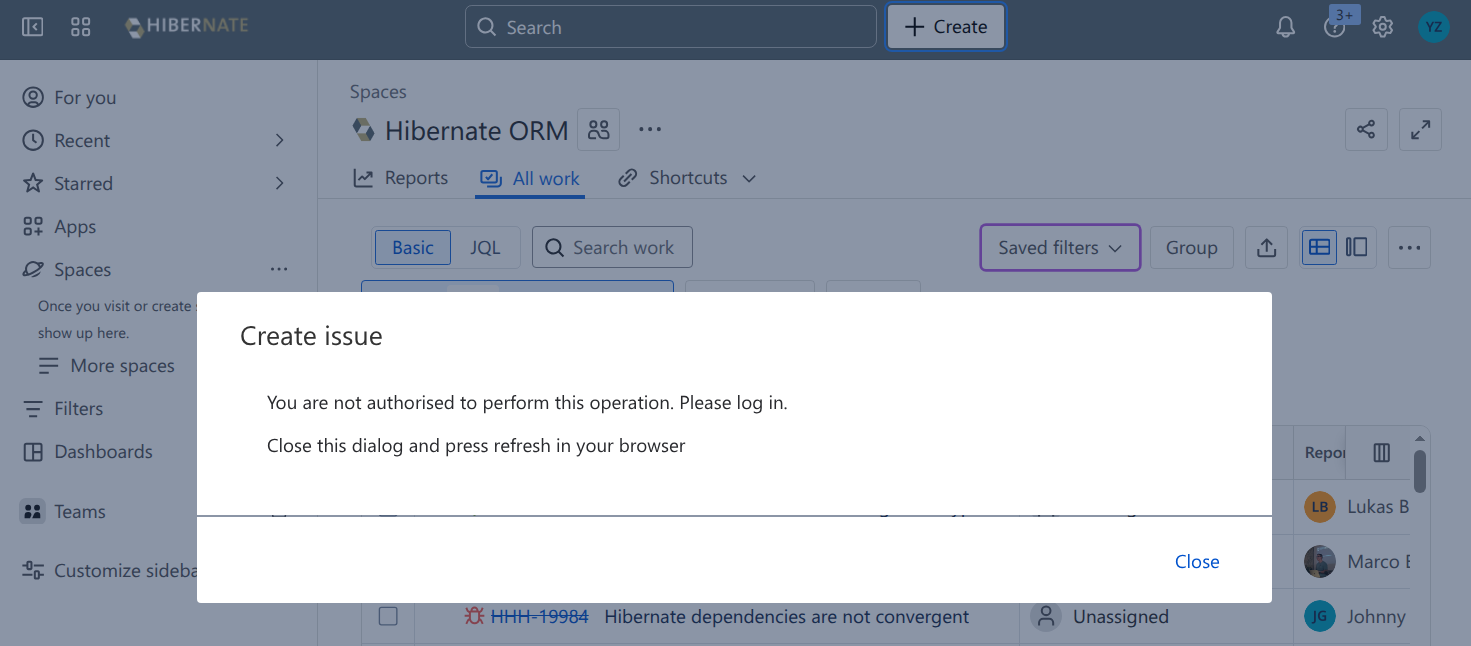Open the three-dot menu beside Hibernate ORM

tap(650, 130)
